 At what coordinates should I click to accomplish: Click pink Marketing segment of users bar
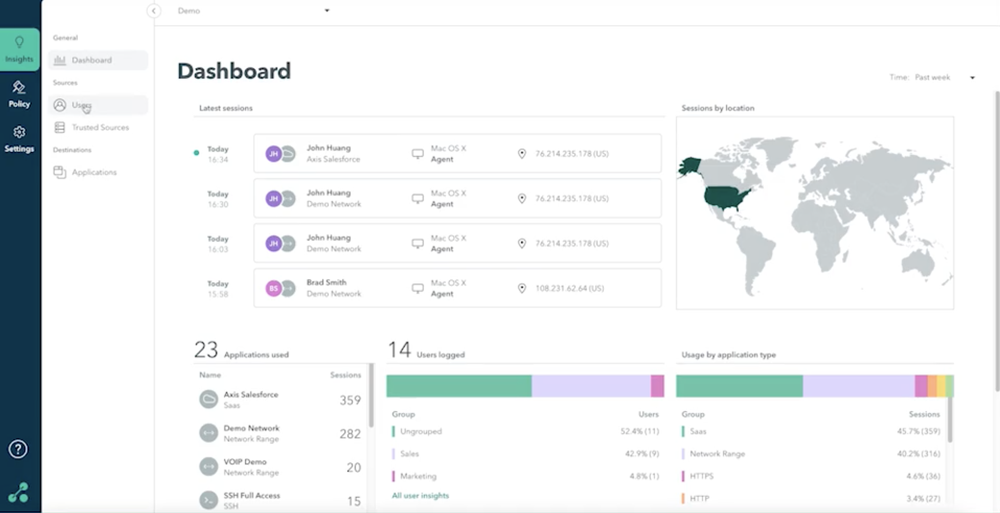(x=658, y=386)
